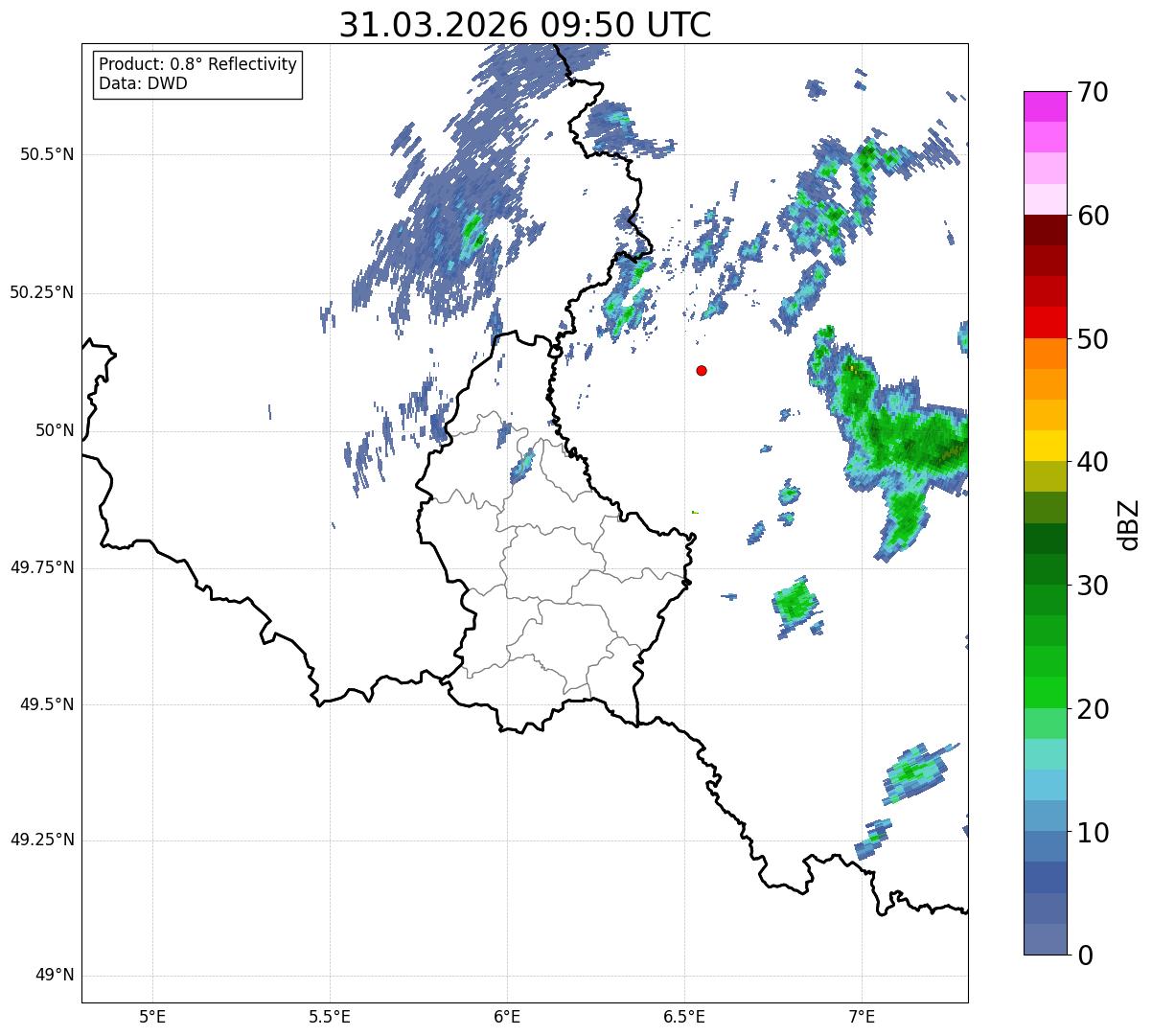The width and height of the screenshot is (1152, 1036).
Task: Click the 49.5°N latitude label
Action: (x=47, y=704)
